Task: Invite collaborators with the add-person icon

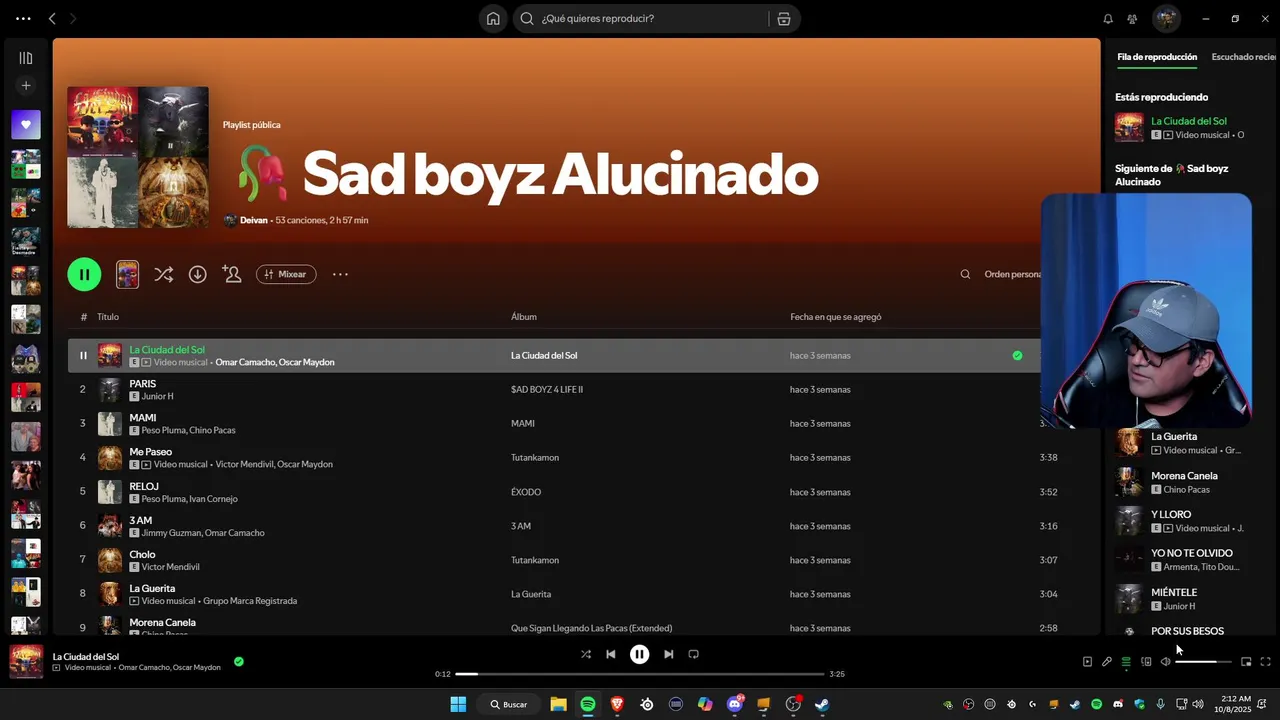Action: [x=232, y=274]
